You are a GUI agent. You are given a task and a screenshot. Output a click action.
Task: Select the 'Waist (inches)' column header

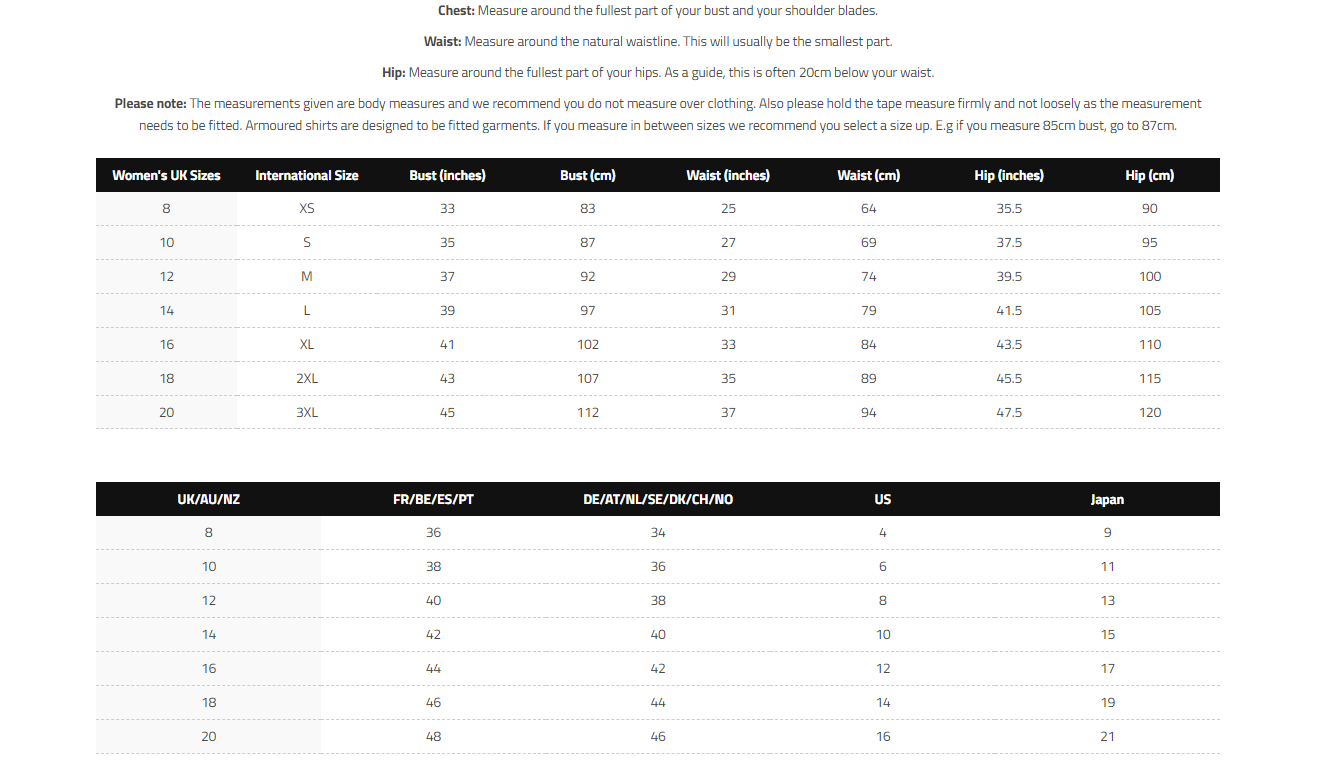coord(728,175)
